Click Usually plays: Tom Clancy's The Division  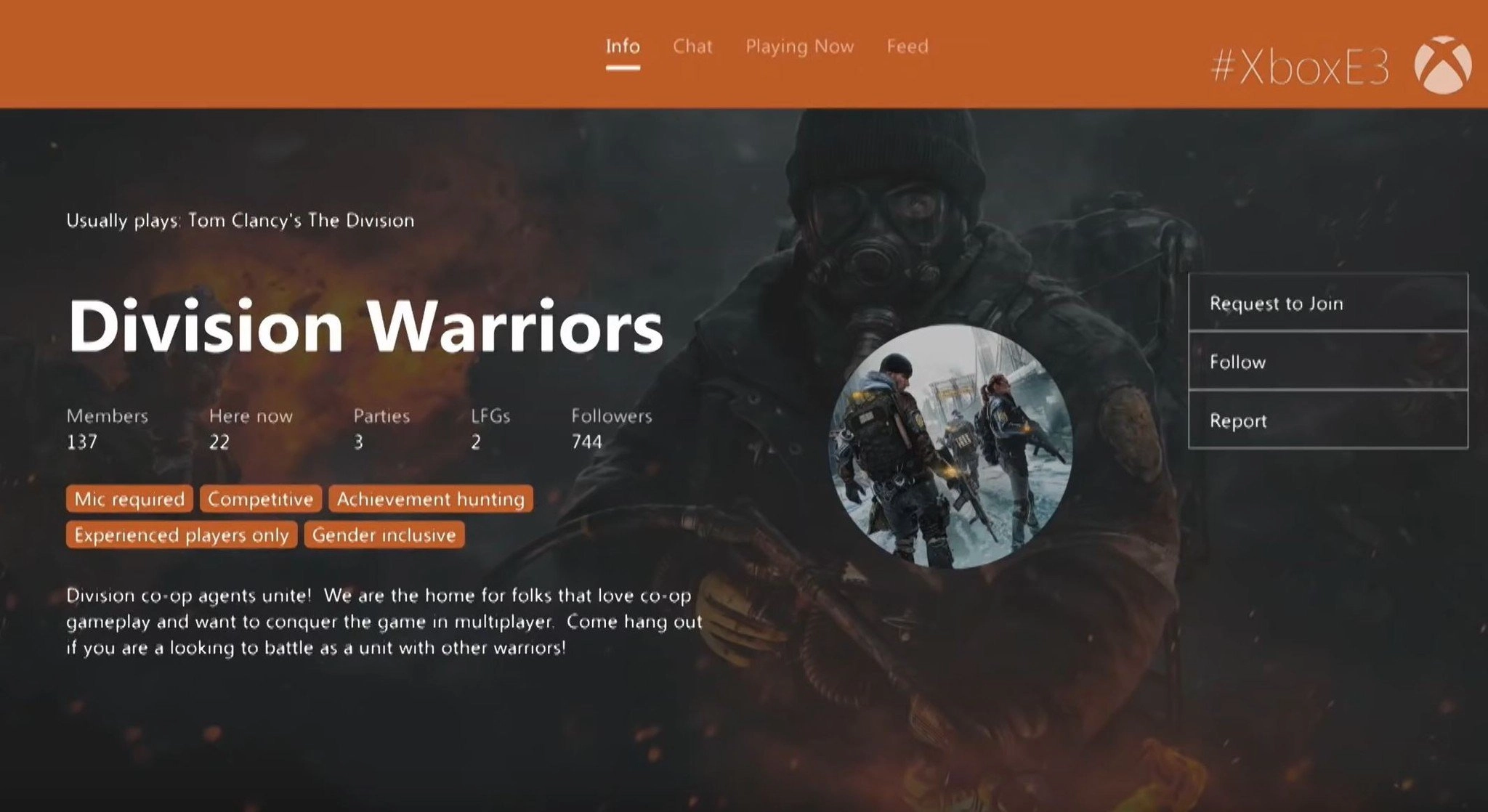point(240,221)
